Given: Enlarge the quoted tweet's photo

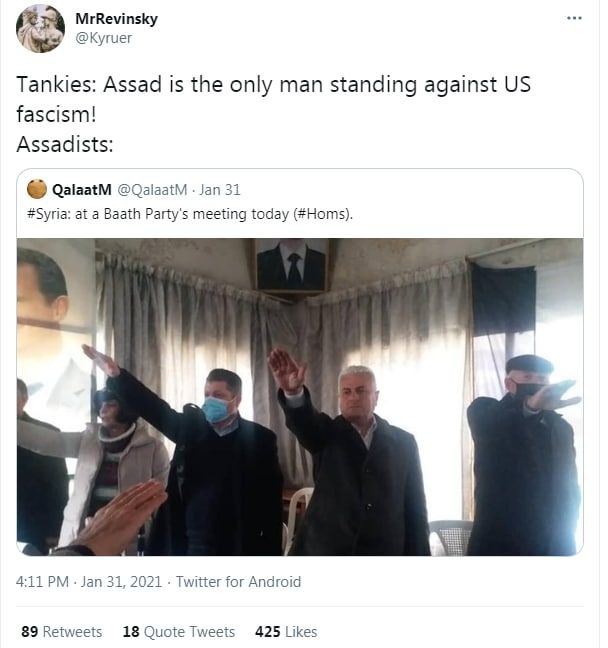Looking at the screenshot, I should (x=300, y=397).
